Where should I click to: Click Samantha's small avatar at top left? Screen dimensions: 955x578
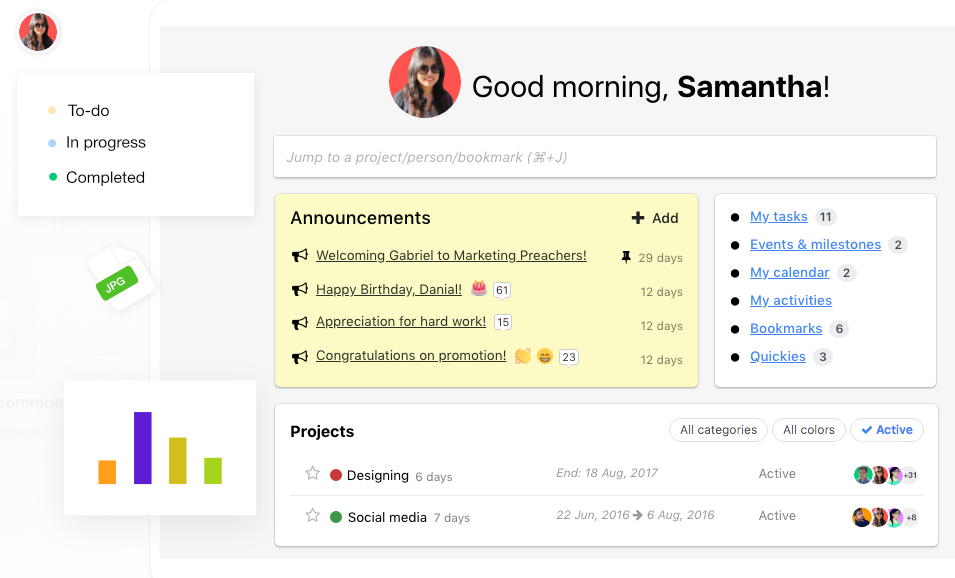coord(39,32)
